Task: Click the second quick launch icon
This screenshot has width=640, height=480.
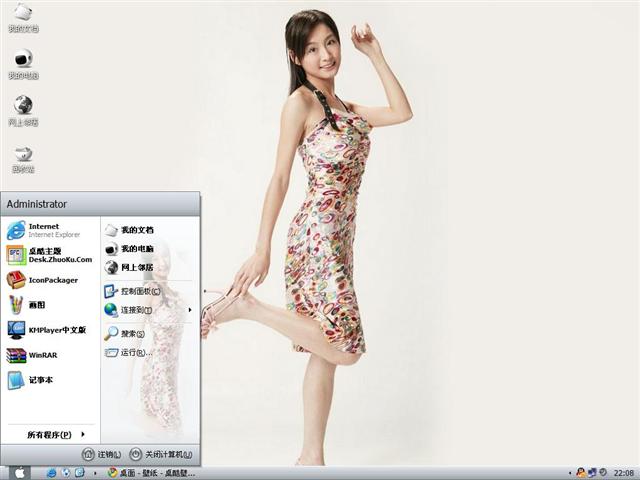Action: (66, 473)
